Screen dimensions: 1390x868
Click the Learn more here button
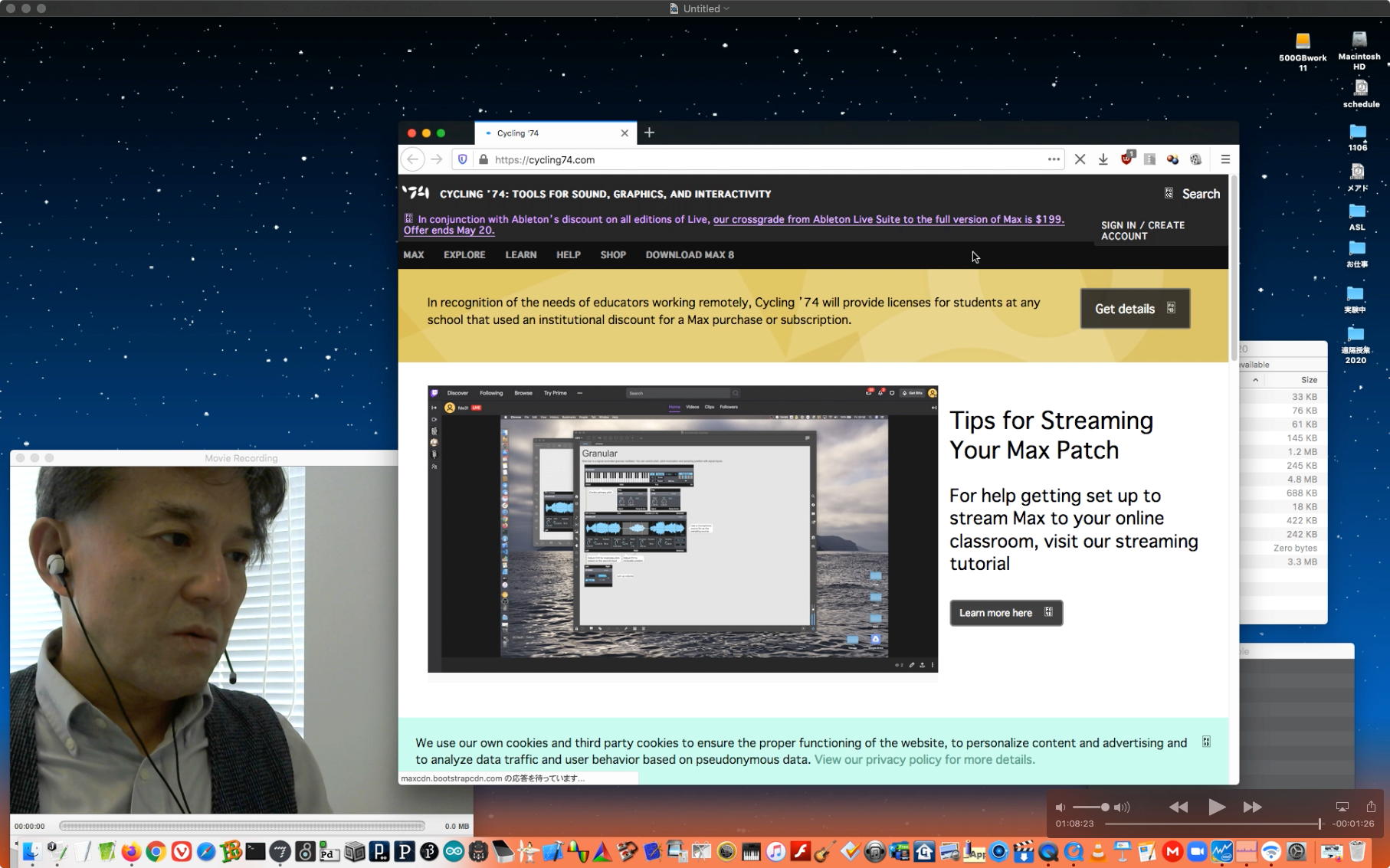1006,613
